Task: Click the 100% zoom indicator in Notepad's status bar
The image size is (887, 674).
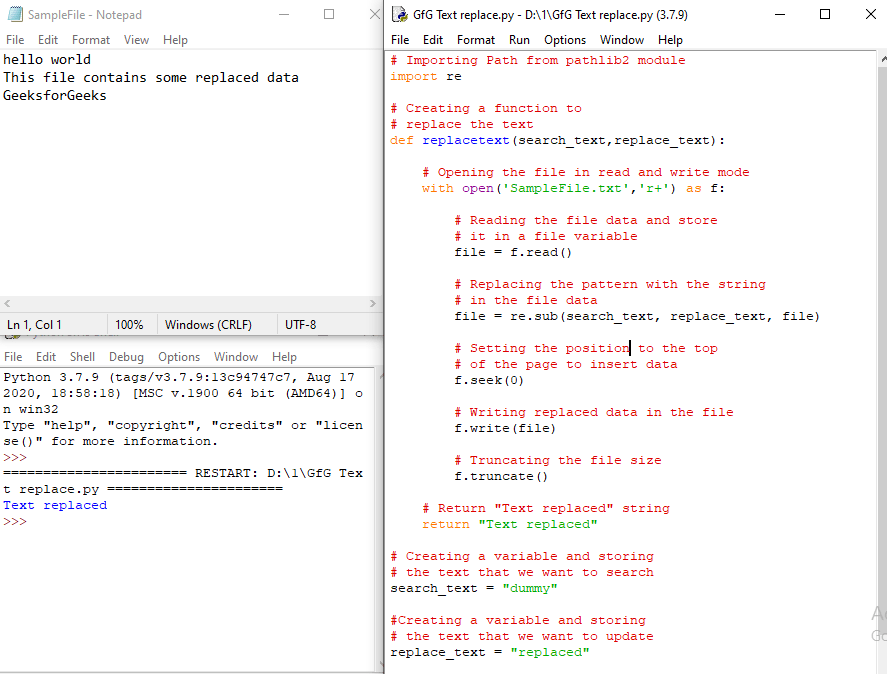Action: [130, 324]
